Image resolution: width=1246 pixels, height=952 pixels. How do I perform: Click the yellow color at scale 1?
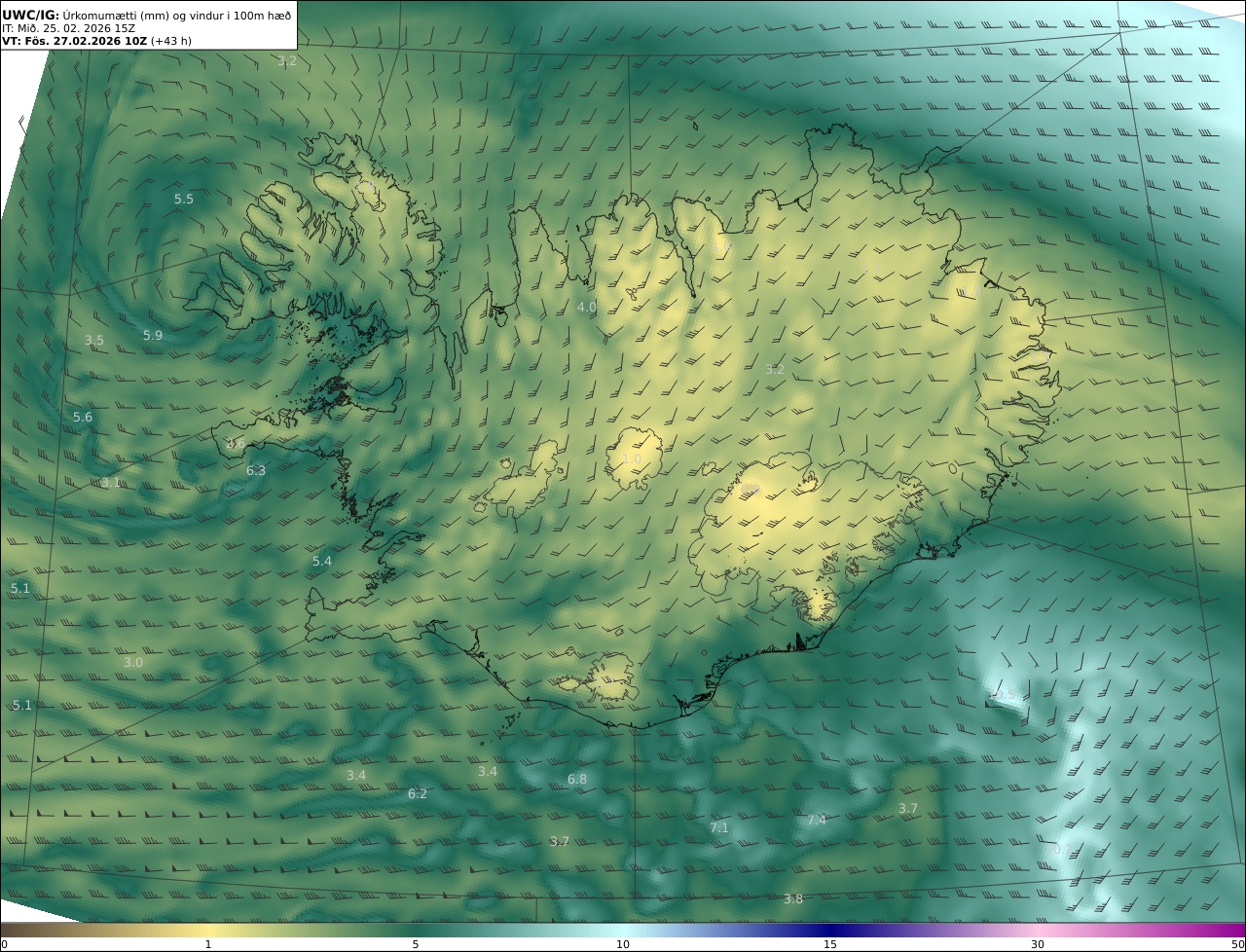[208, 931]
